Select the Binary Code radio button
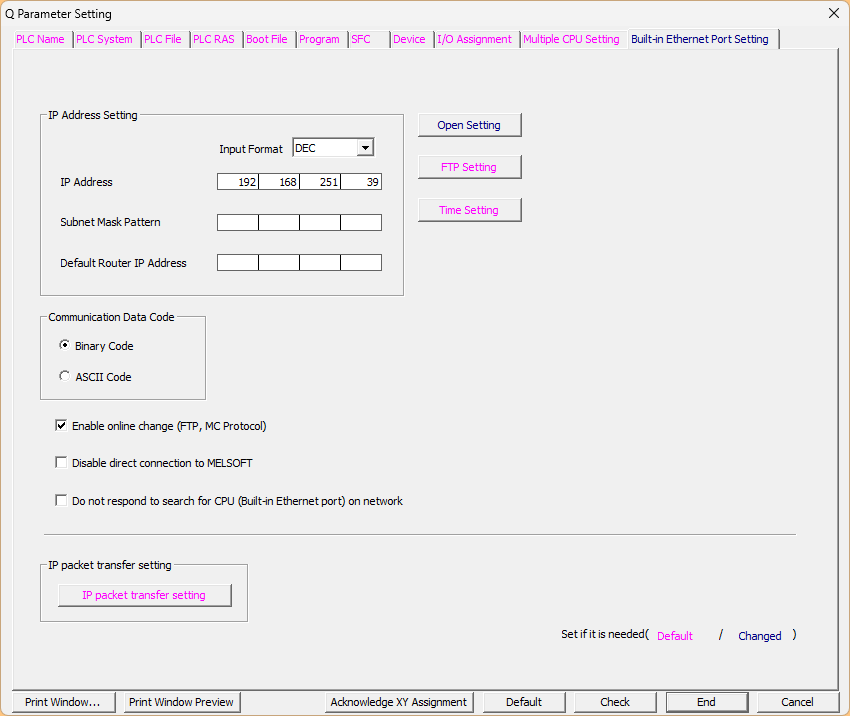This screenshot has height=716, width=850. click(x=65, y=346)
